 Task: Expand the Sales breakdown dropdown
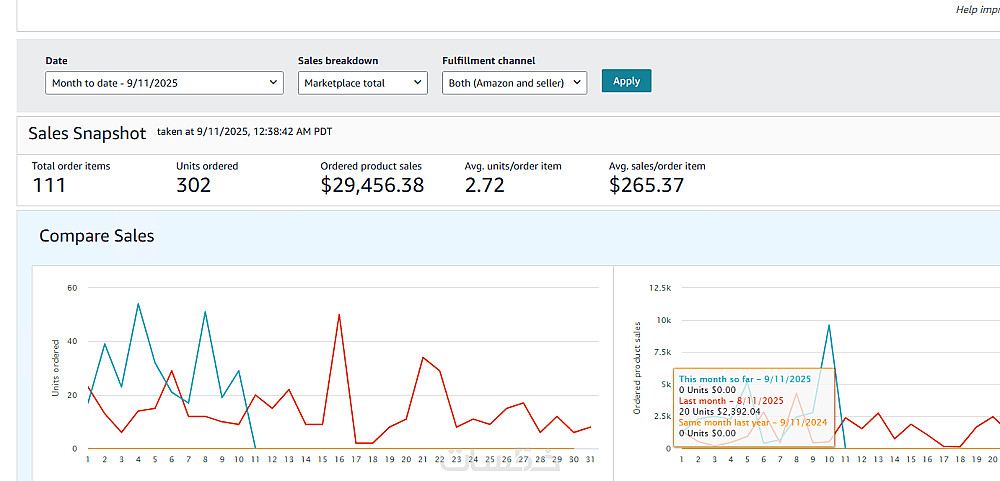[363, 83]
